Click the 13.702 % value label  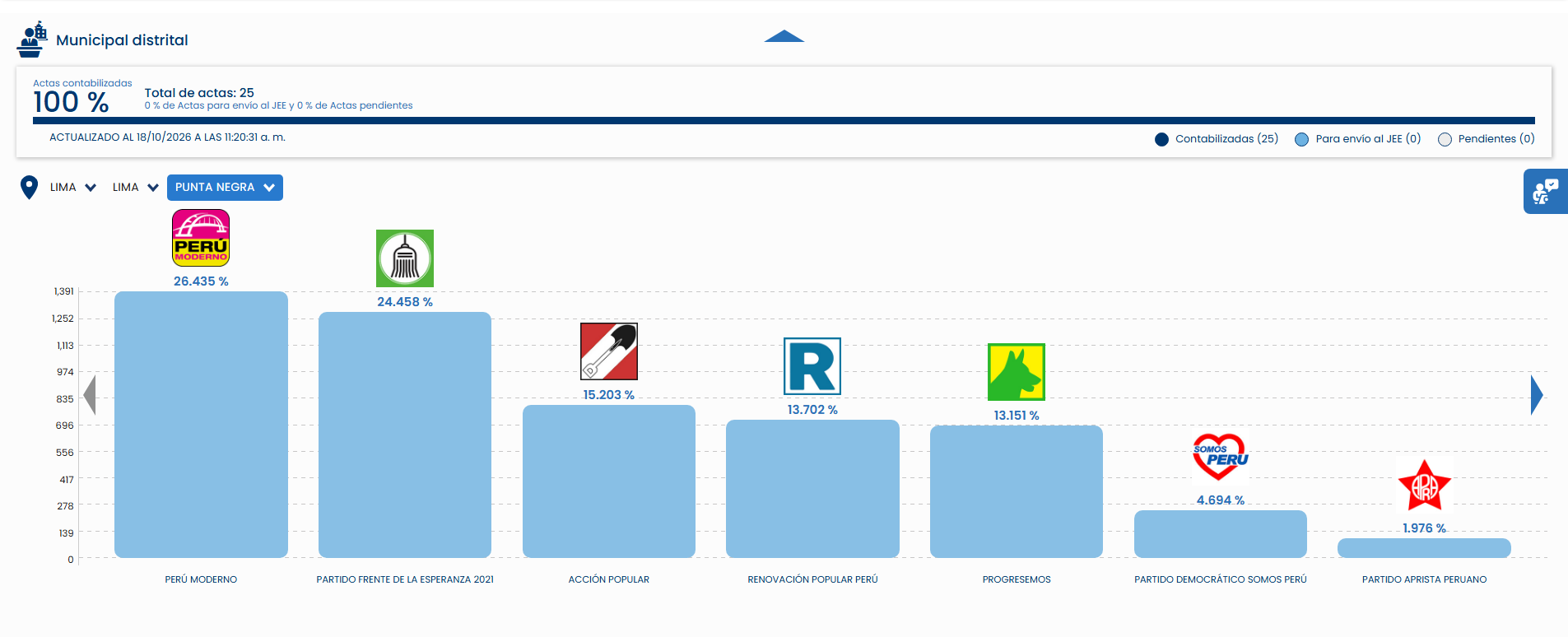812,410
